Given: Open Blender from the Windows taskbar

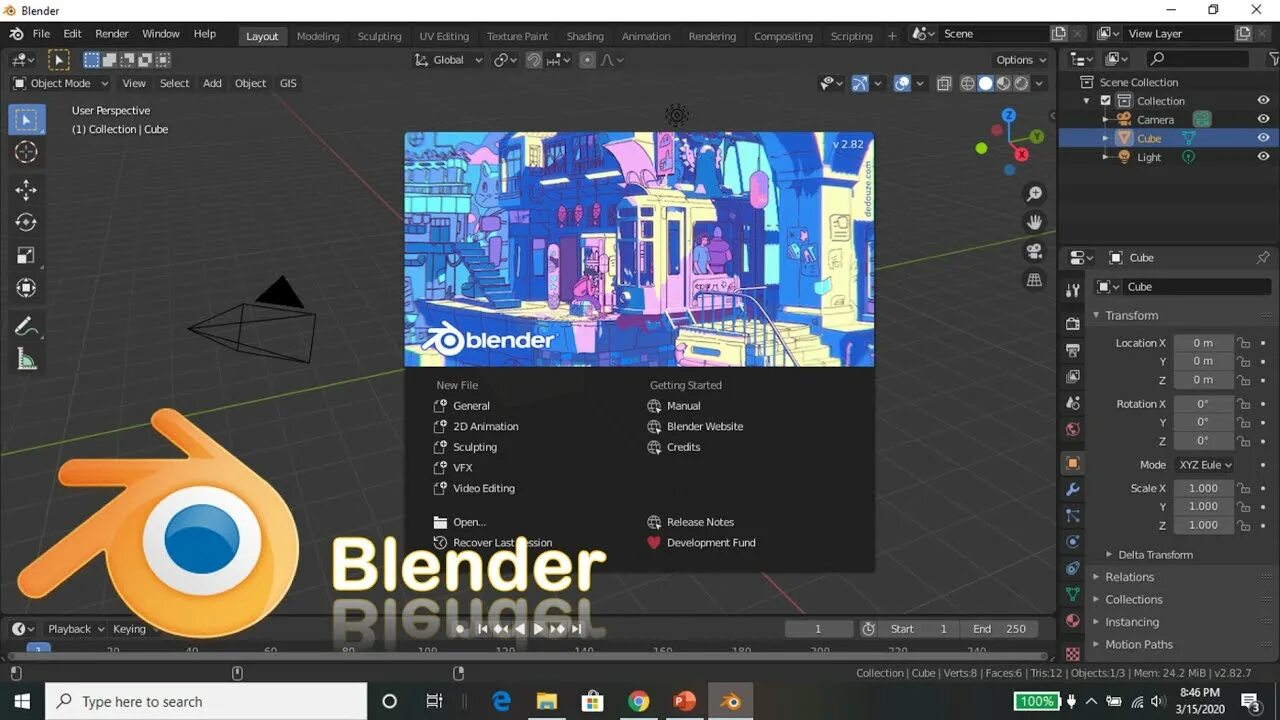Looking at the screenshot, I should [731, 701].
